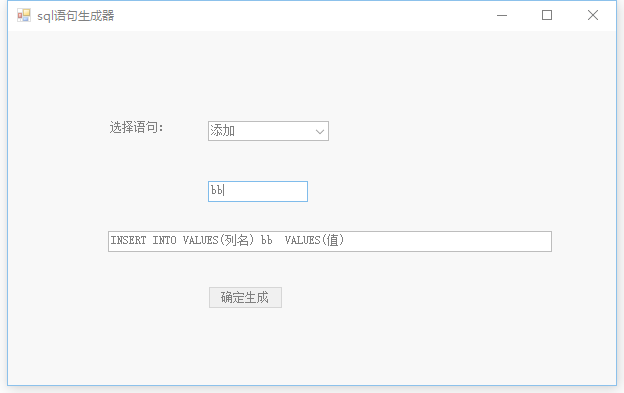Click the app icon in the title bar

pos(24,16)
